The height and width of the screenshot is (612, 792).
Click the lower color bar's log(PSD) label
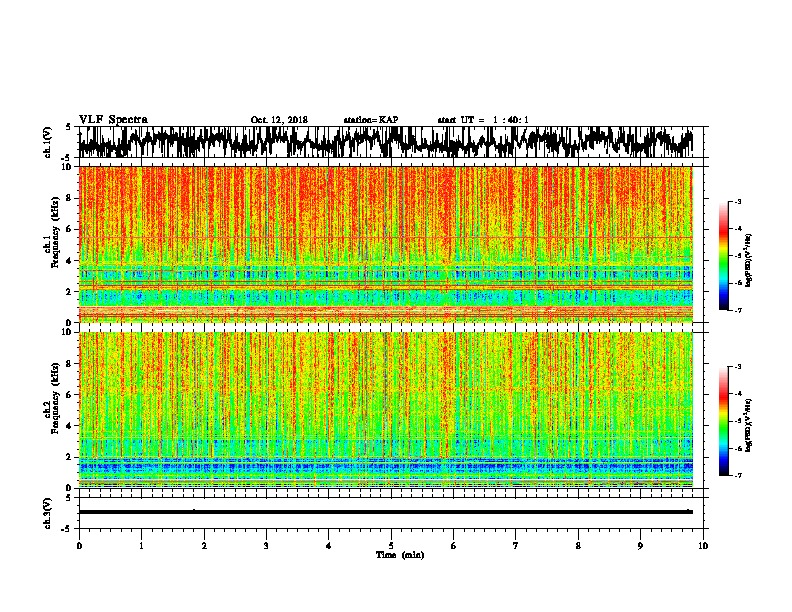pyautogui.click(x=749, y=425)
